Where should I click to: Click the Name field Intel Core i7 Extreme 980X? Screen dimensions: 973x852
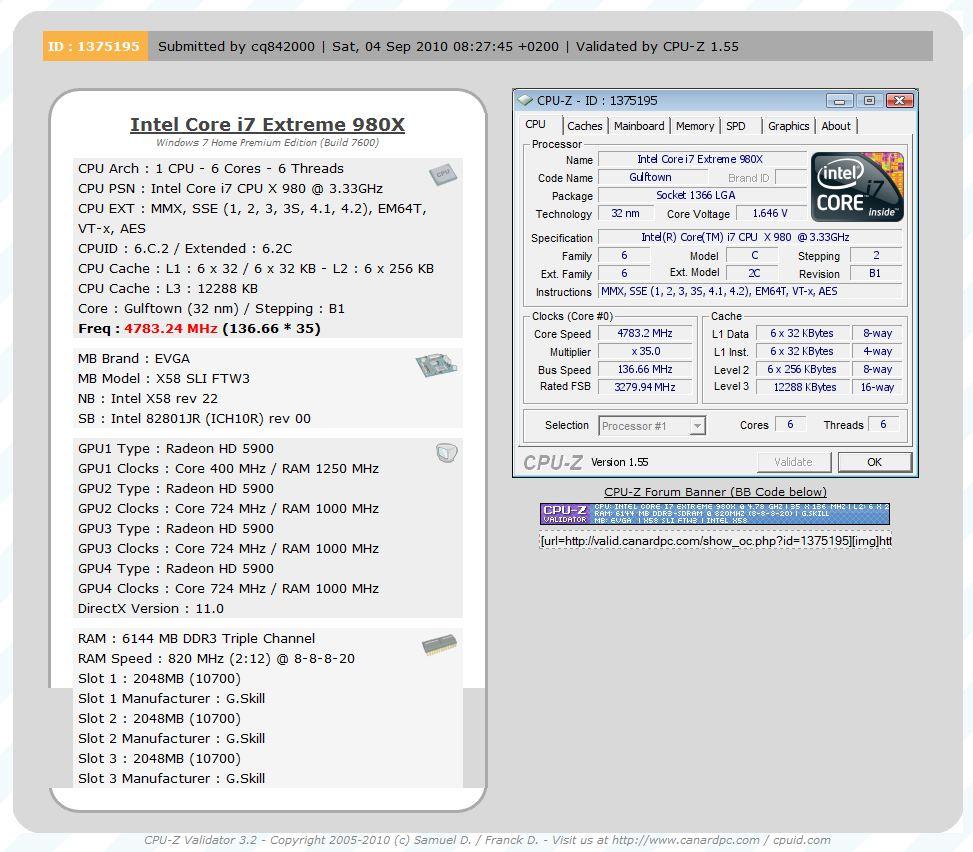(x=702, y=159)
